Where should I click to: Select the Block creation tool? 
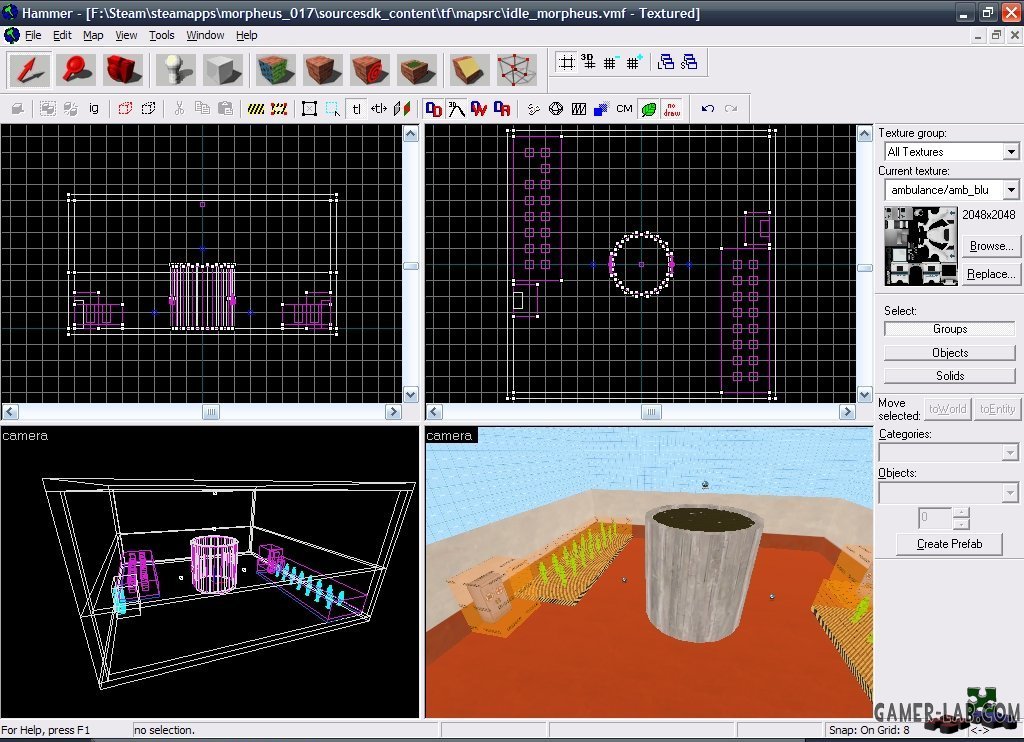tap(222, 70)
